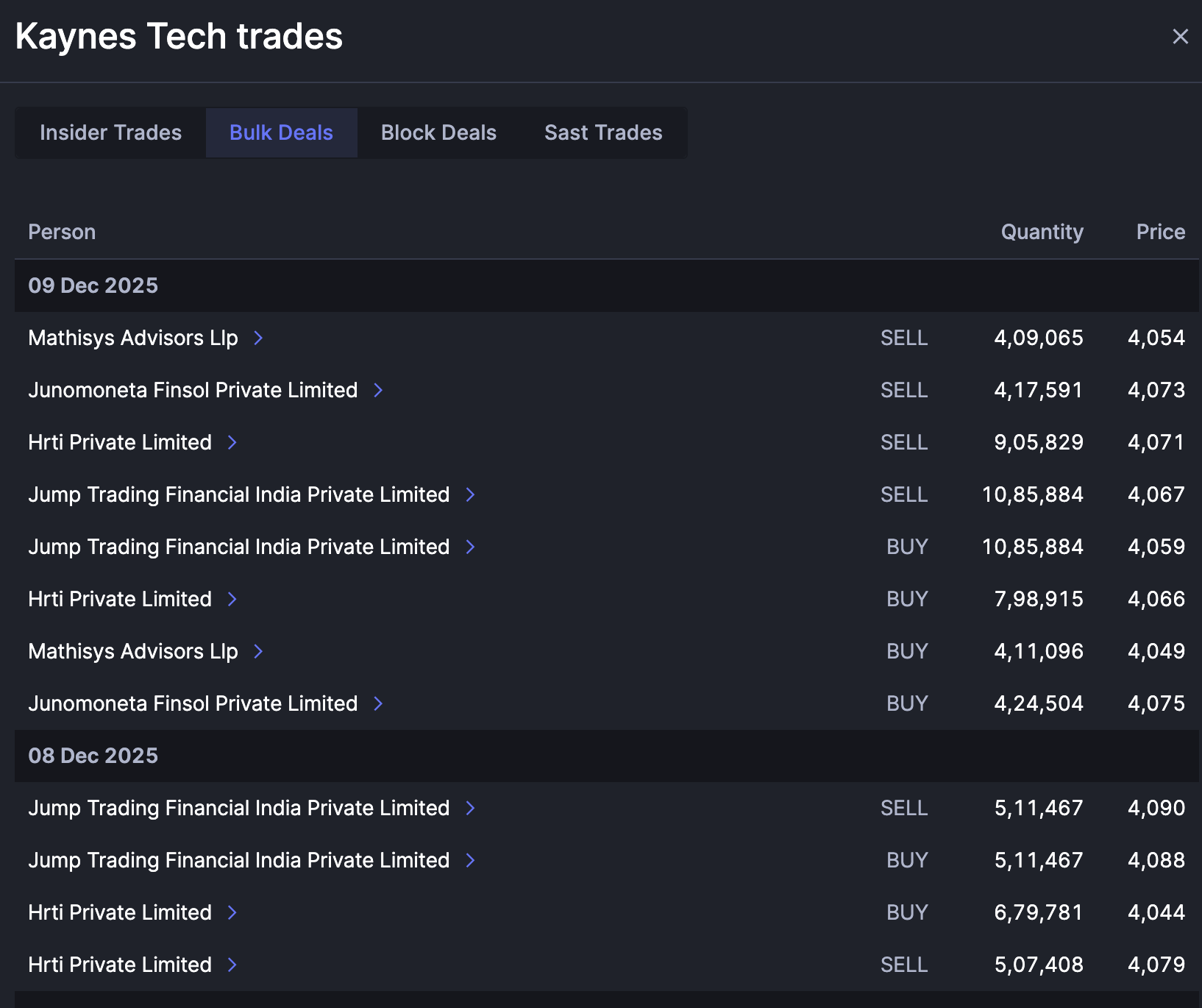Go to the Sast Trades tab
This screenshot has width=1202, height=1008.
603,132
